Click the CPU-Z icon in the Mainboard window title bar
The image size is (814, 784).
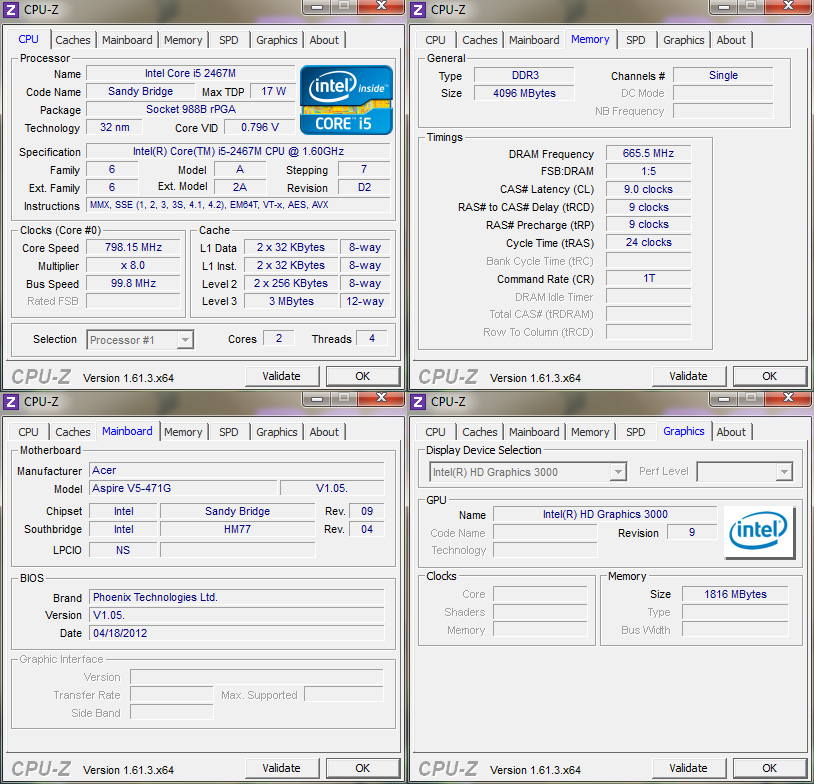coord(11,401)
